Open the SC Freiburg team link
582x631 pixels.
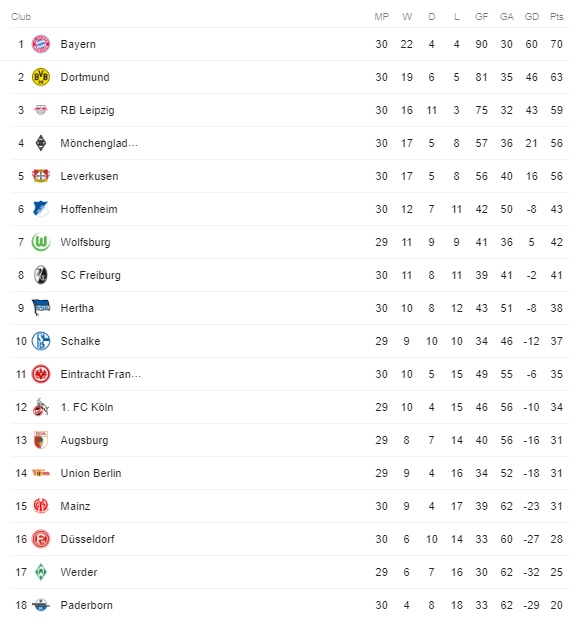(91, 275)
